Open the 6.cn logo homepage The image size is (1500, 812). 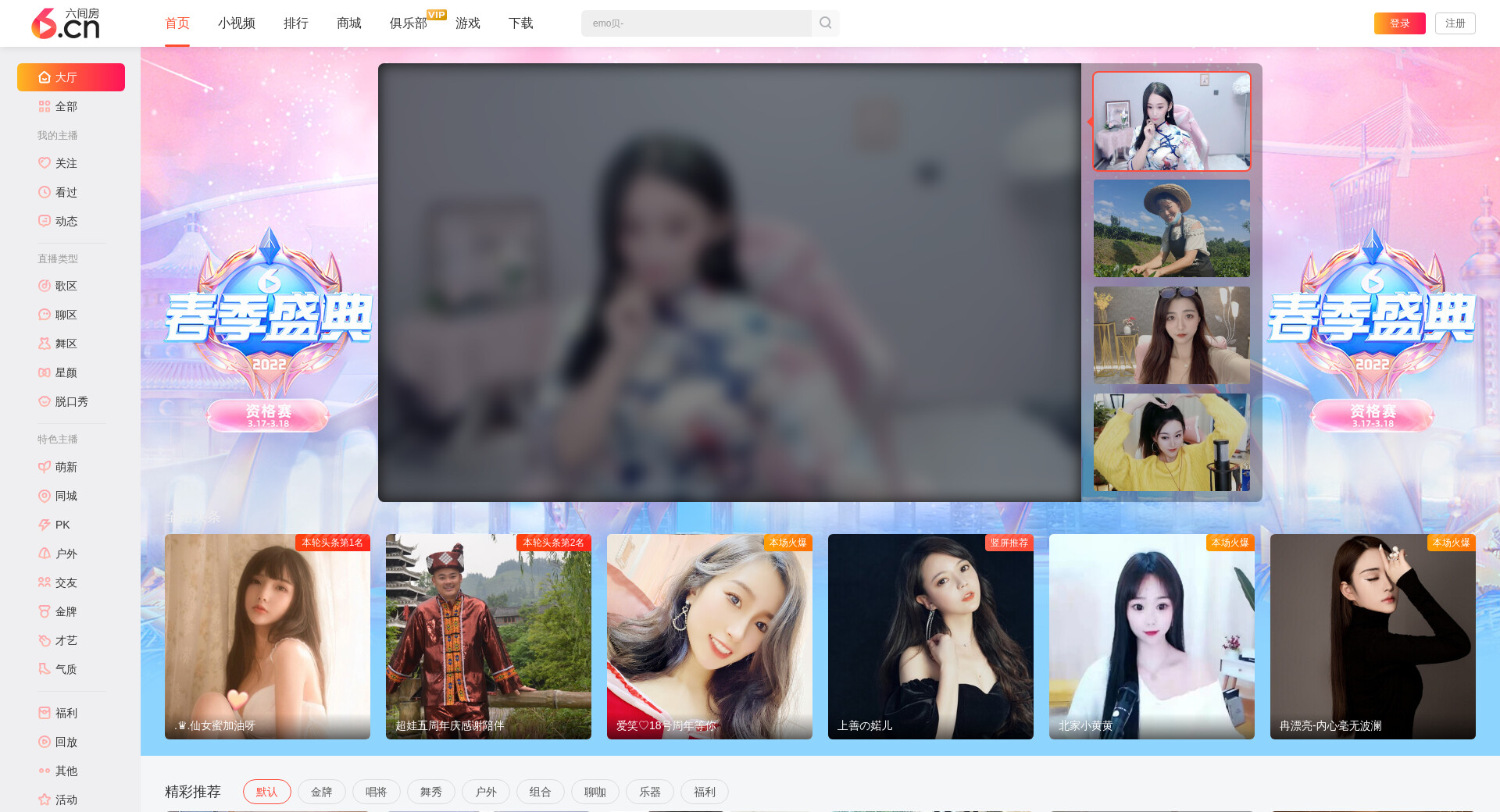[66, 23]
